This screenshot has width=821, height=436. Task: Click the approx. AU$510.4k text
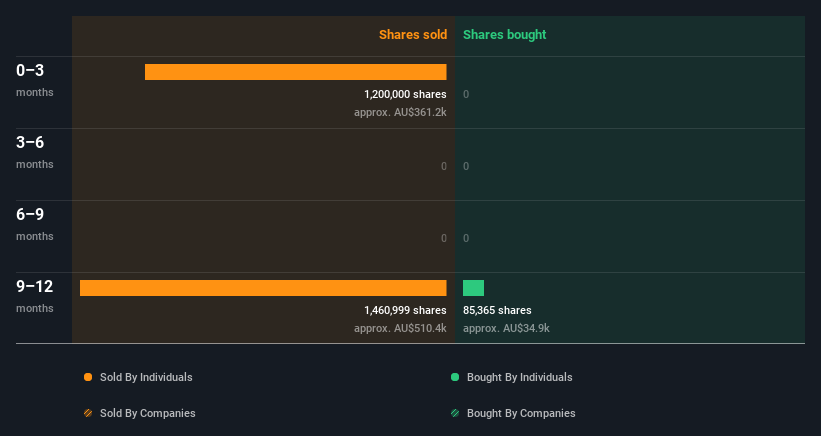click(400, 328)
